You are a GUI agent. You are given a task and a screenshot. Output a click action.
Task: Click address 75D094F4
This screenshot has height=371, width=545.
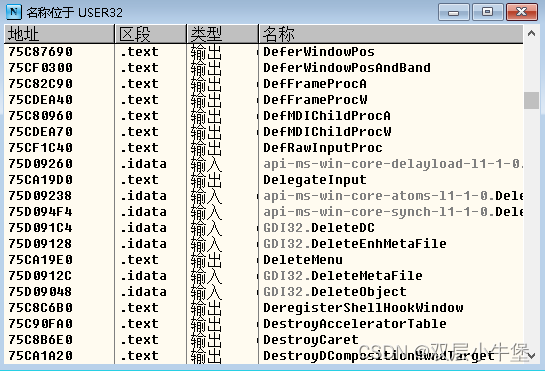coord(41,212)
